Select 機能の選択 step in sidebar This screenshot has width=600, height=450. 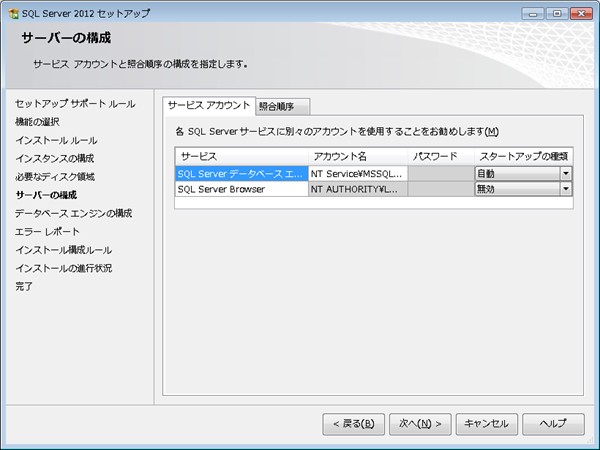click(x=38, y=122)
